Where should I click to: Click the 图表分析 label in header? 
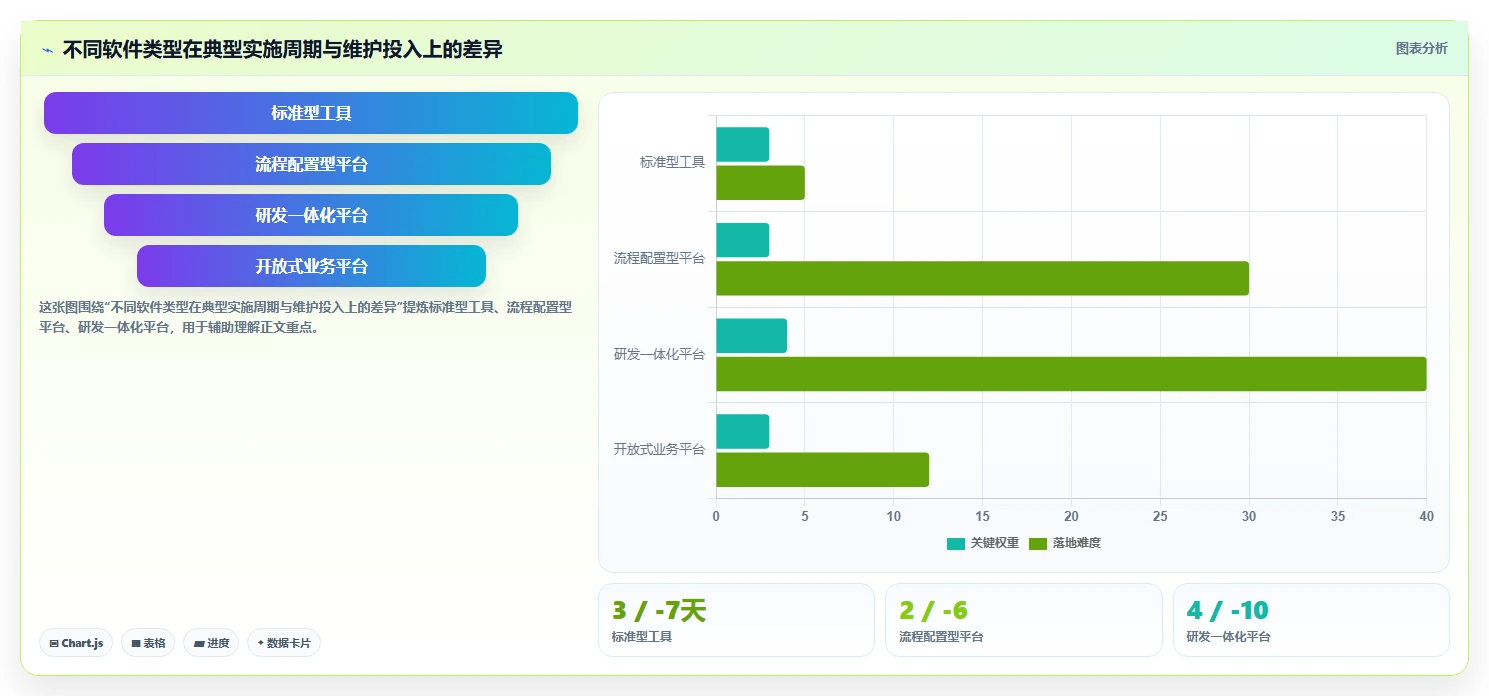click(x=1421, y=48)
